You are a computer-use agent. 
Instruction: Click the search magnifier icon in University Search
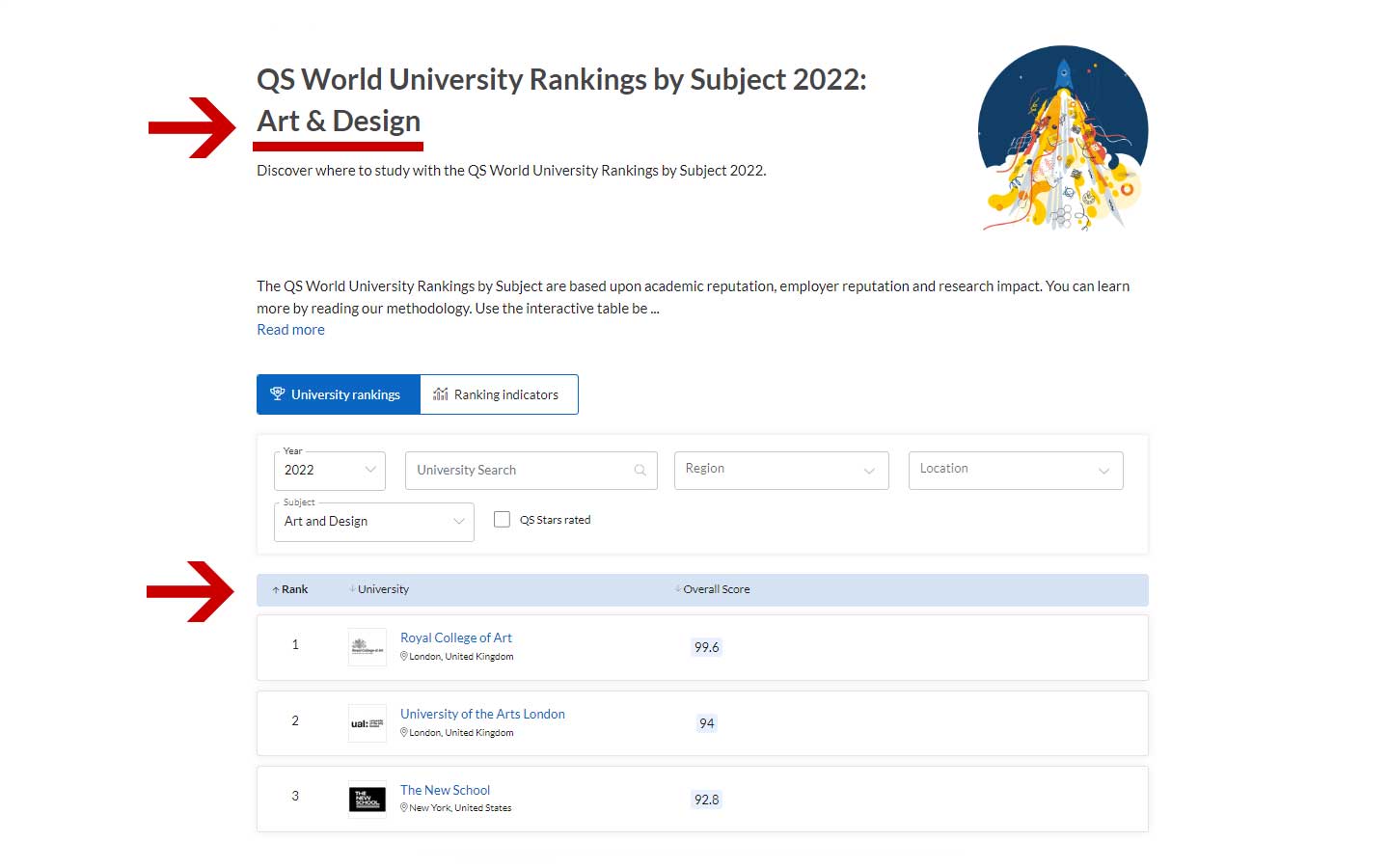[x=640, y=471]
